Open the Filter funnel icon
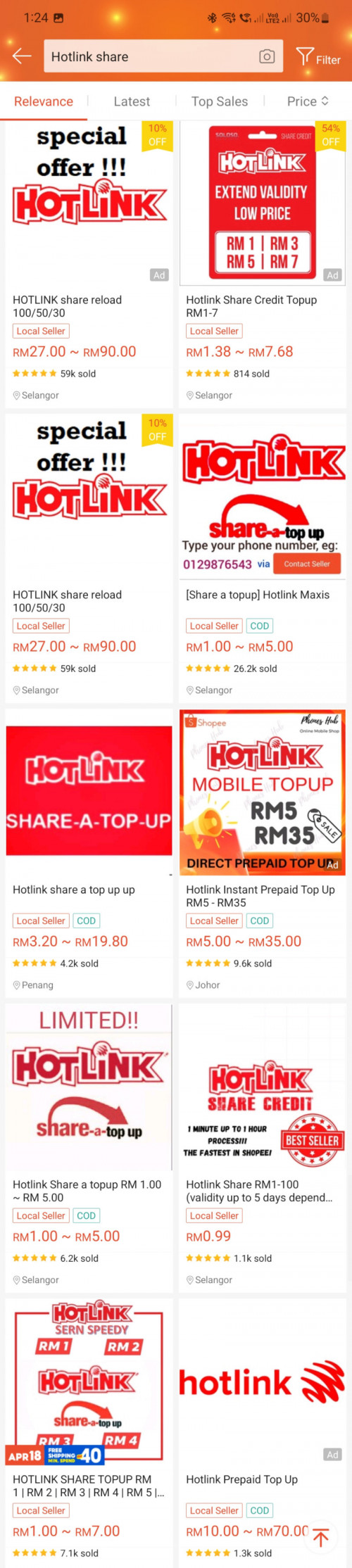This screenshot has width=352, height=1568. click(304, 56)
